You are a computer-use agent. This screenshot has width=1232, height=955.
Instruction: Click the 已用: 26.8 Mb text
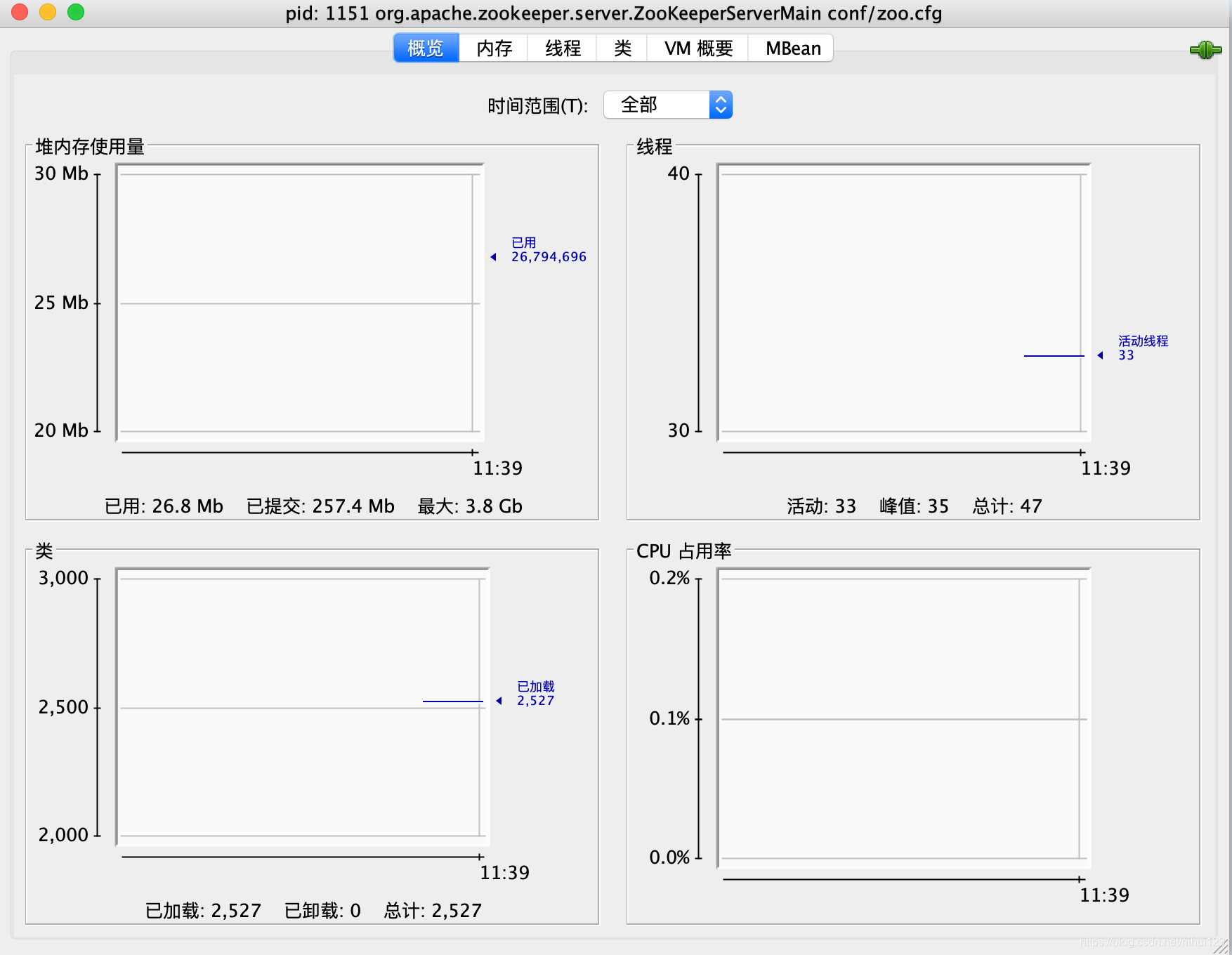(x=164, y=506)
